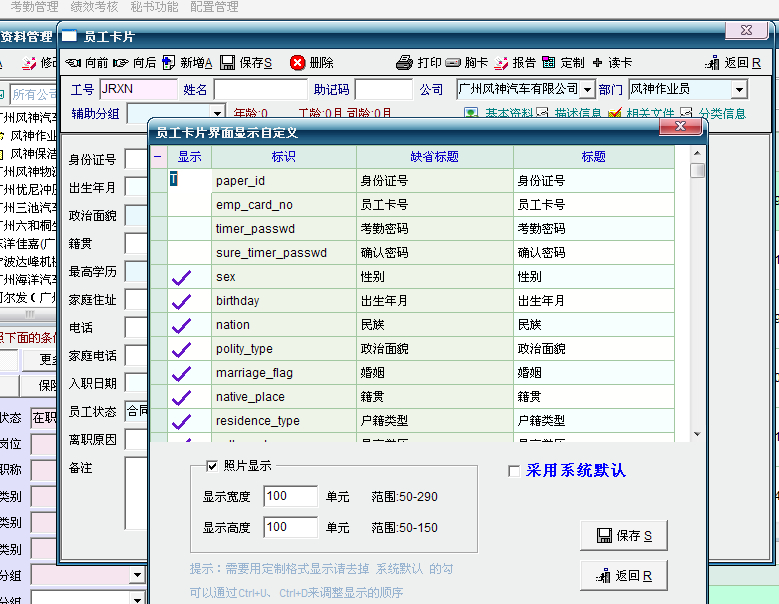Image resolution: width=779 pixels, height=604 pixels.
Task: Click the grid's vertical scrollbar thumb
Action: pos(697,170)
